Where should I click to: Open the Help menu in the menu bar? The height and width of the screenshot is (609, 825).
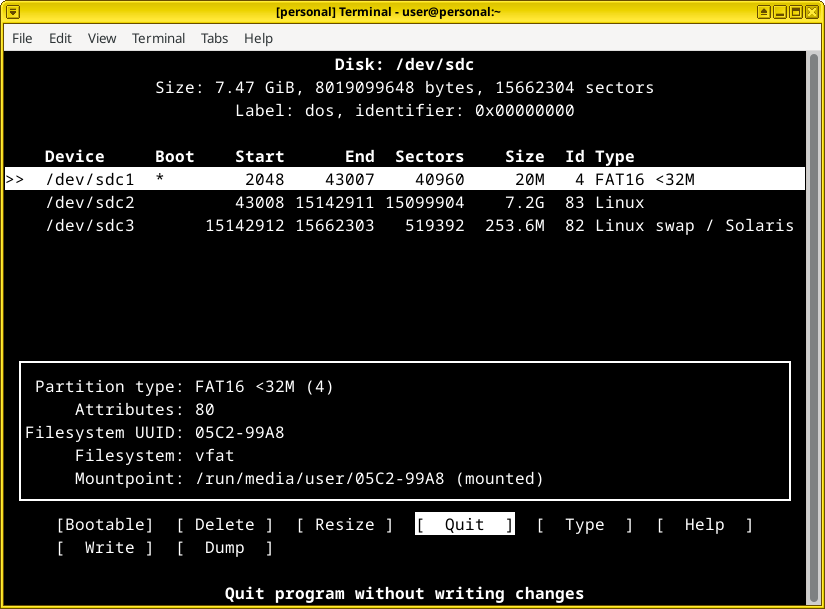[258, 38]
